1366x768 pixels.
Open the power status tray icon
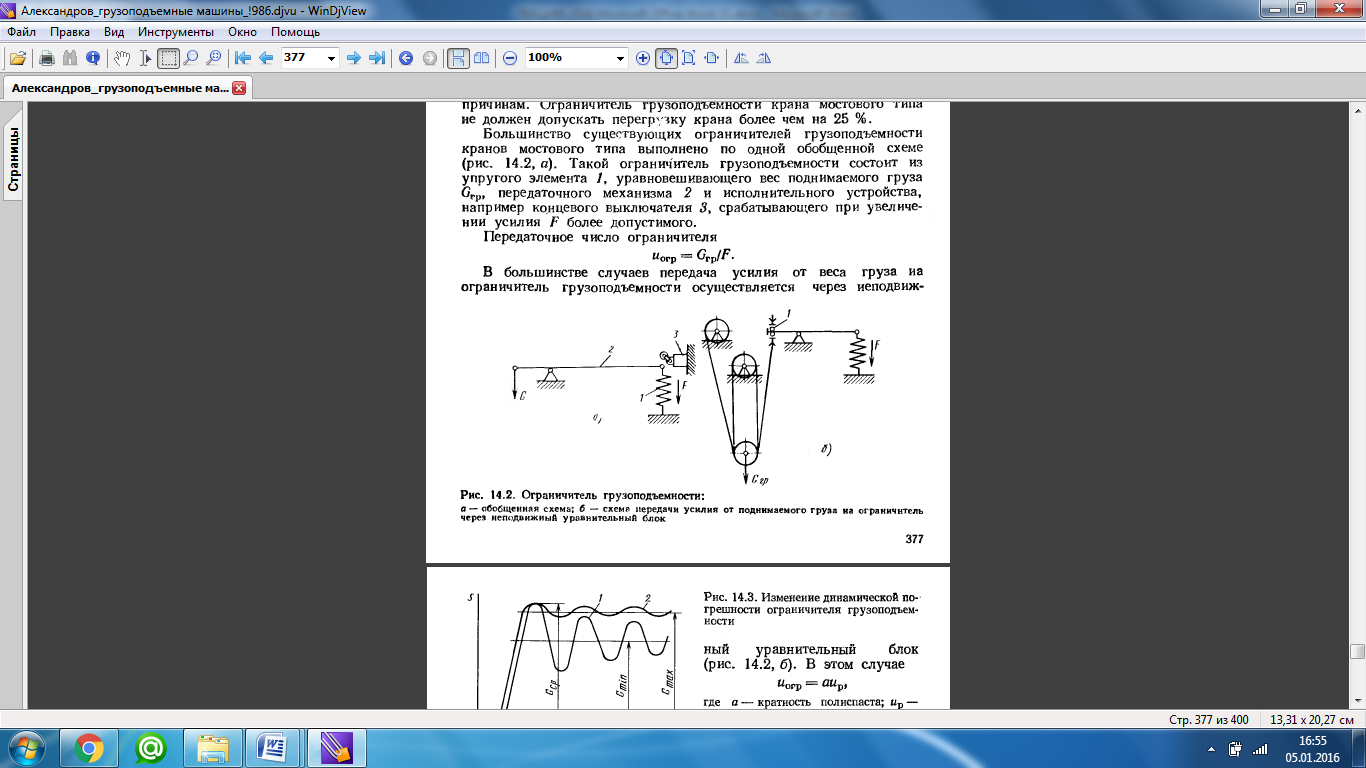1236,748
